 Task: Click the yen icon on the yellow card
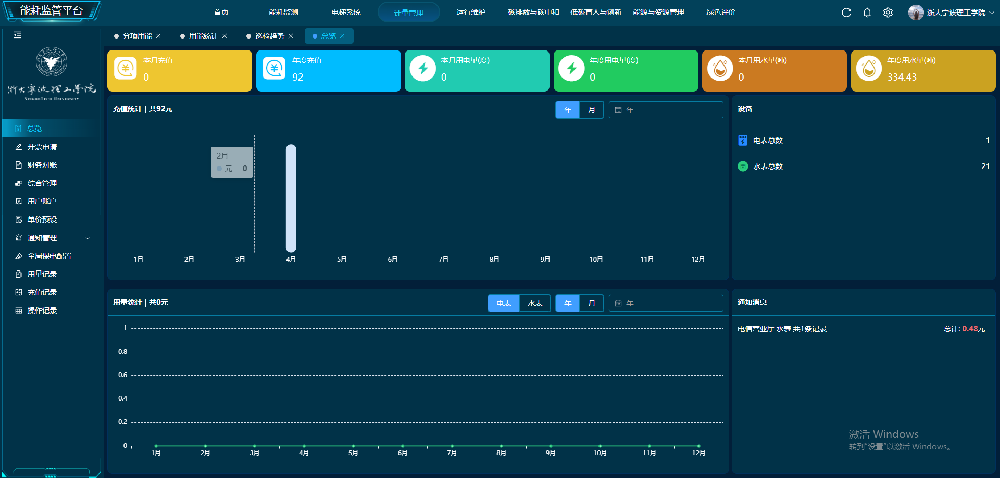tap(125, 68)
